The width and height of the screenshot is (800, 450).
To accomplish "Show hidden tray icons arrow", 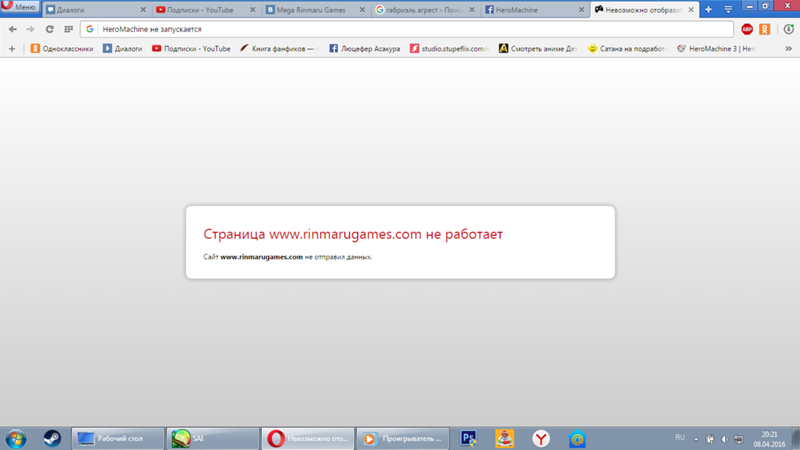I will tap(696, 439).
